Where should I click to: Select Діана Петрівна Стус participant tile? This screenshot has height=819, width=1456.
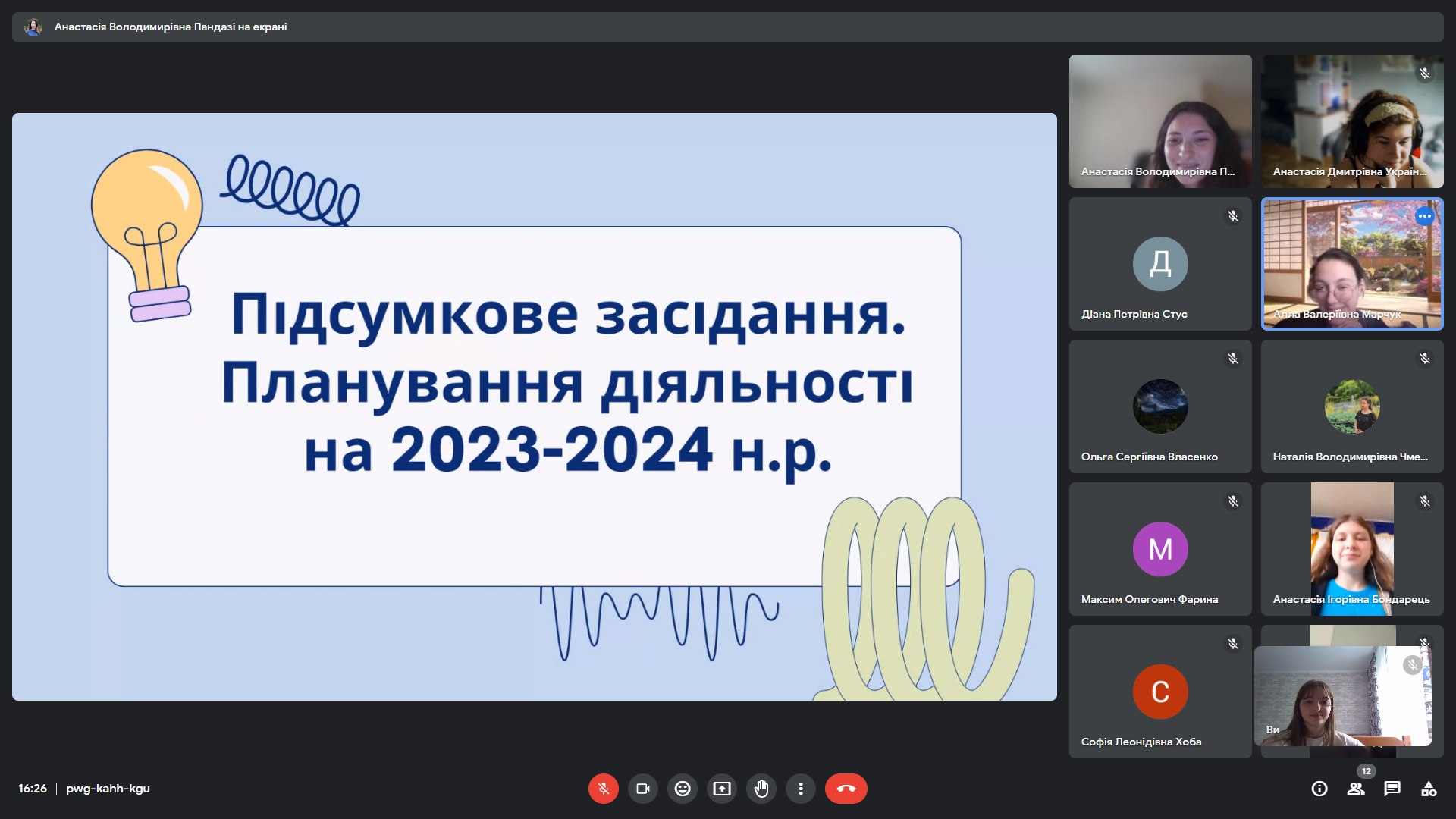[x=1160, y=264]
